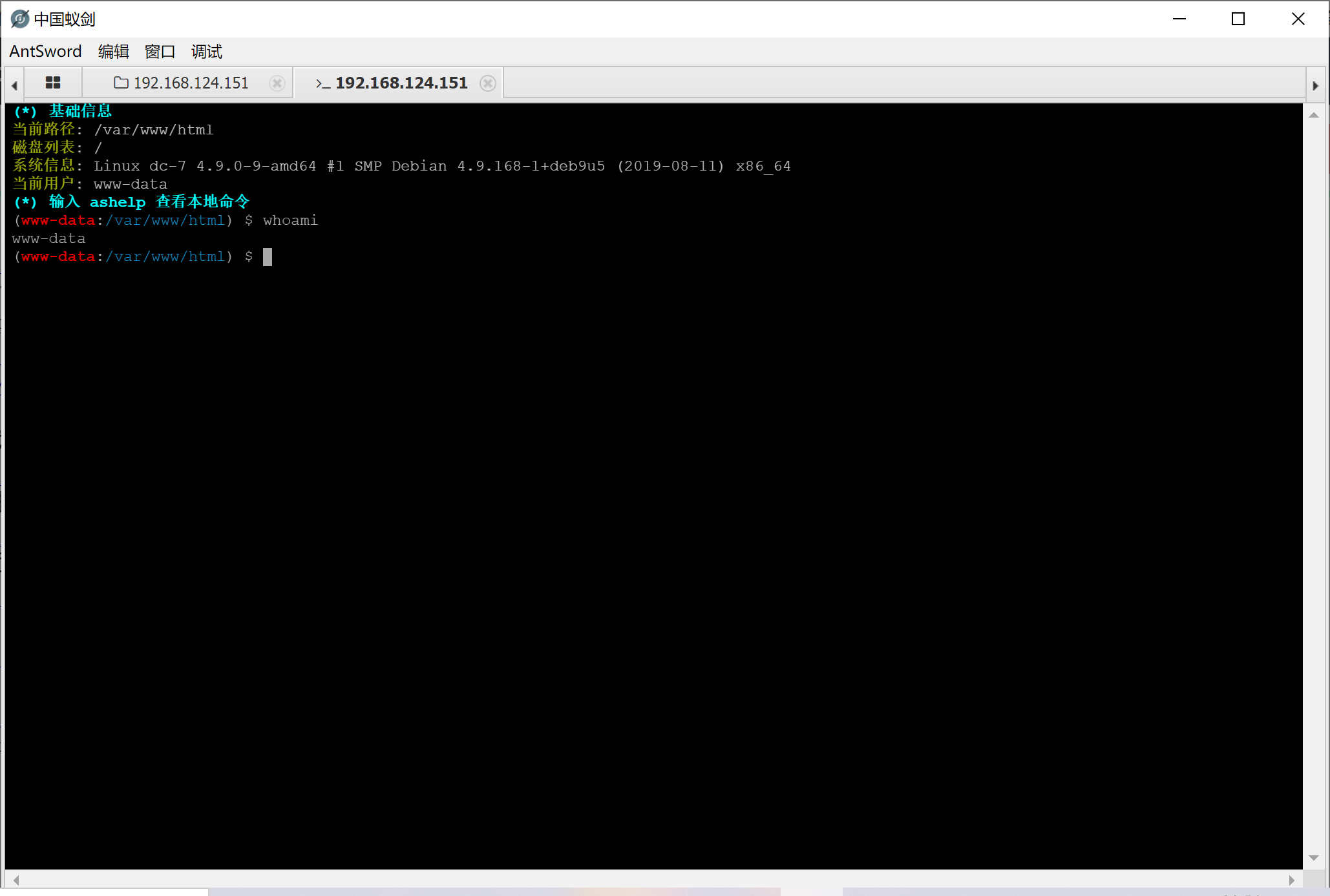Click the horizontal scrollbar left arrow
The image size is (1330, 896).
click(16, 880)
